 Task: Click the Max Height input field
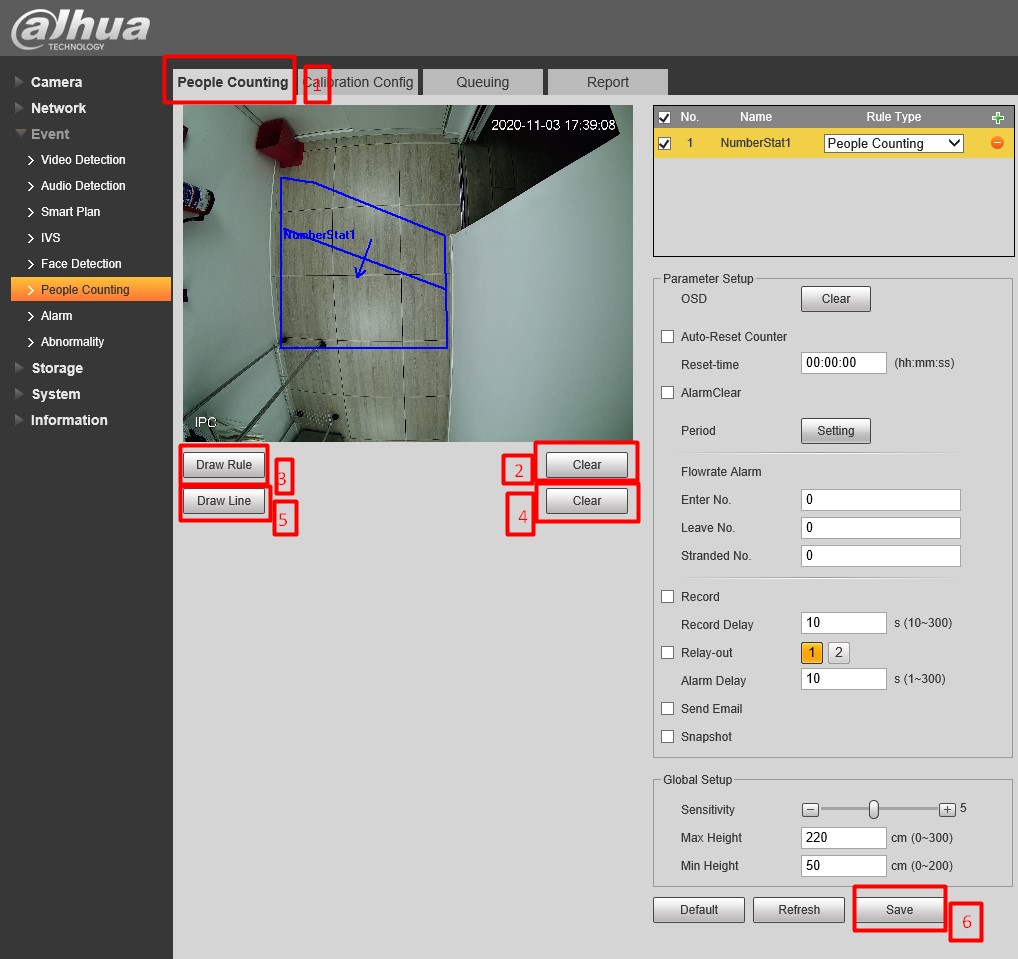843,838
